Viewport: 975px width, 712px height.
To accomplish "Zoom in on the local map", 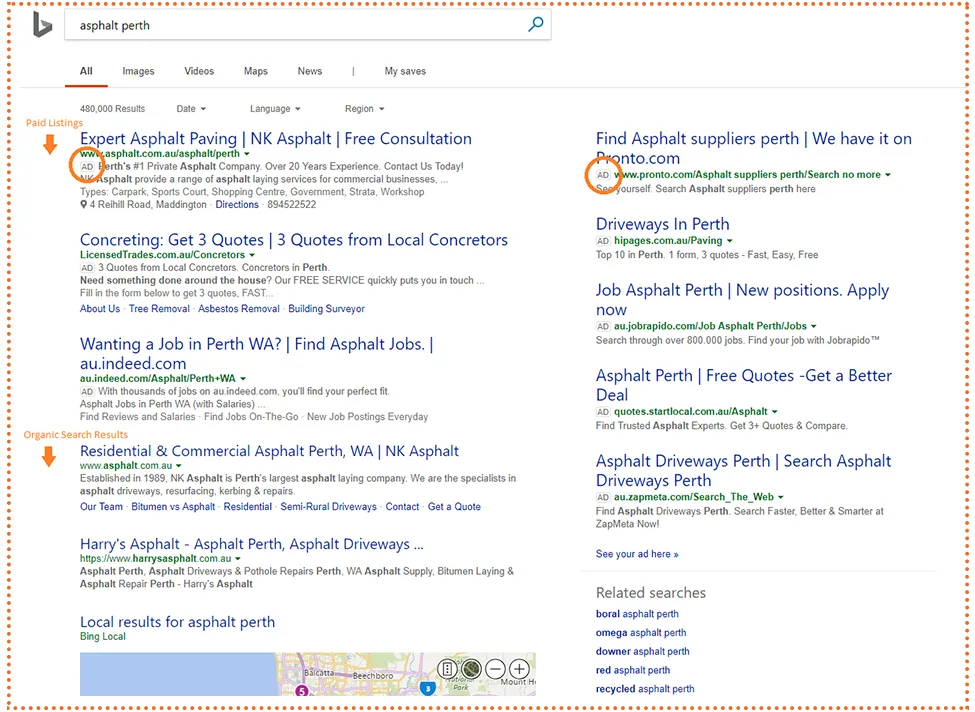I will tap(519, 669).
